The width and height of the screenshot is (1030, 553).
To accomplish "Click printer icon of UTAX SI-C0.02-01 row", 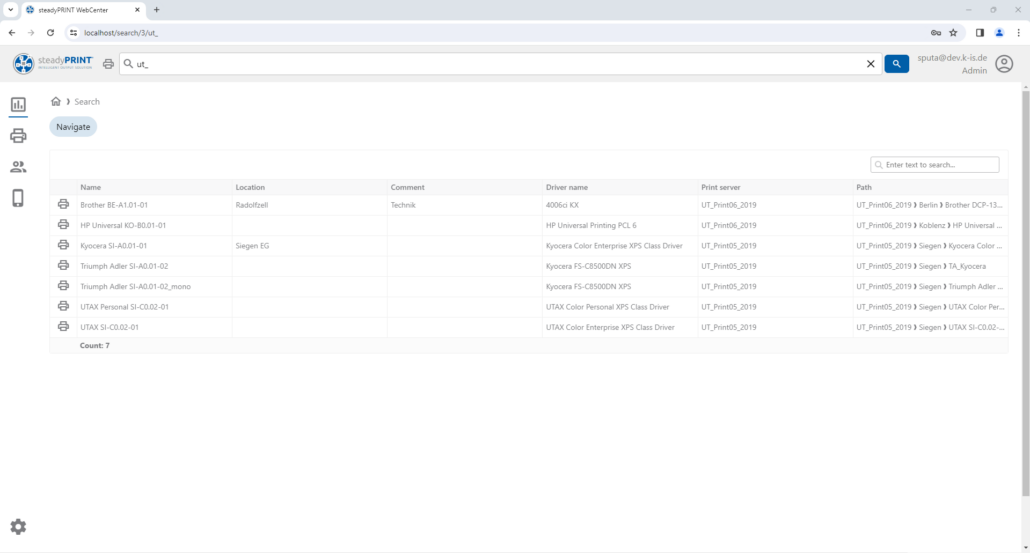I will (x=63, y=326).
